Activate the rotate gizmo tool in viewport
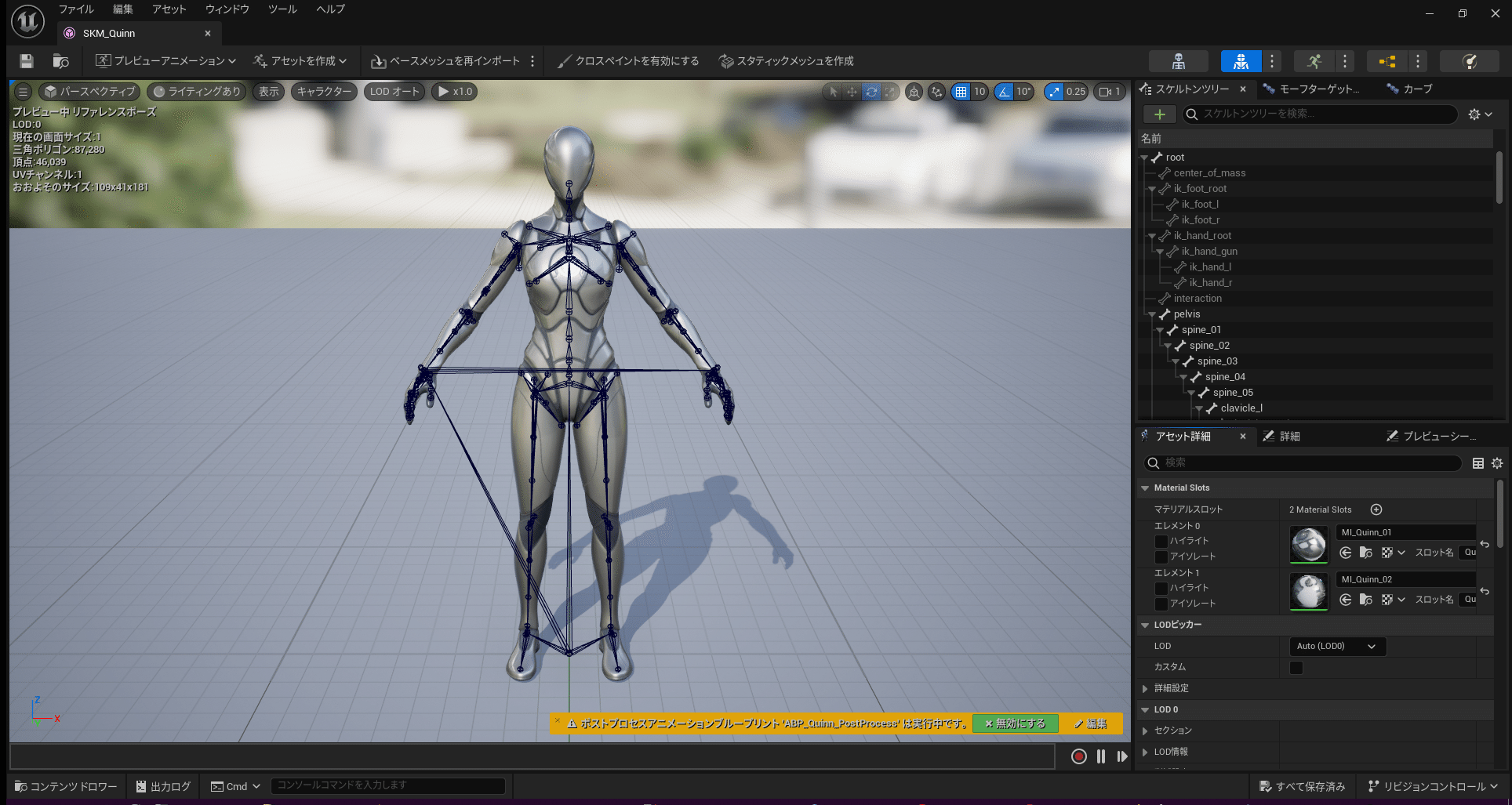 pyautogui.click(x=871, y=92)
